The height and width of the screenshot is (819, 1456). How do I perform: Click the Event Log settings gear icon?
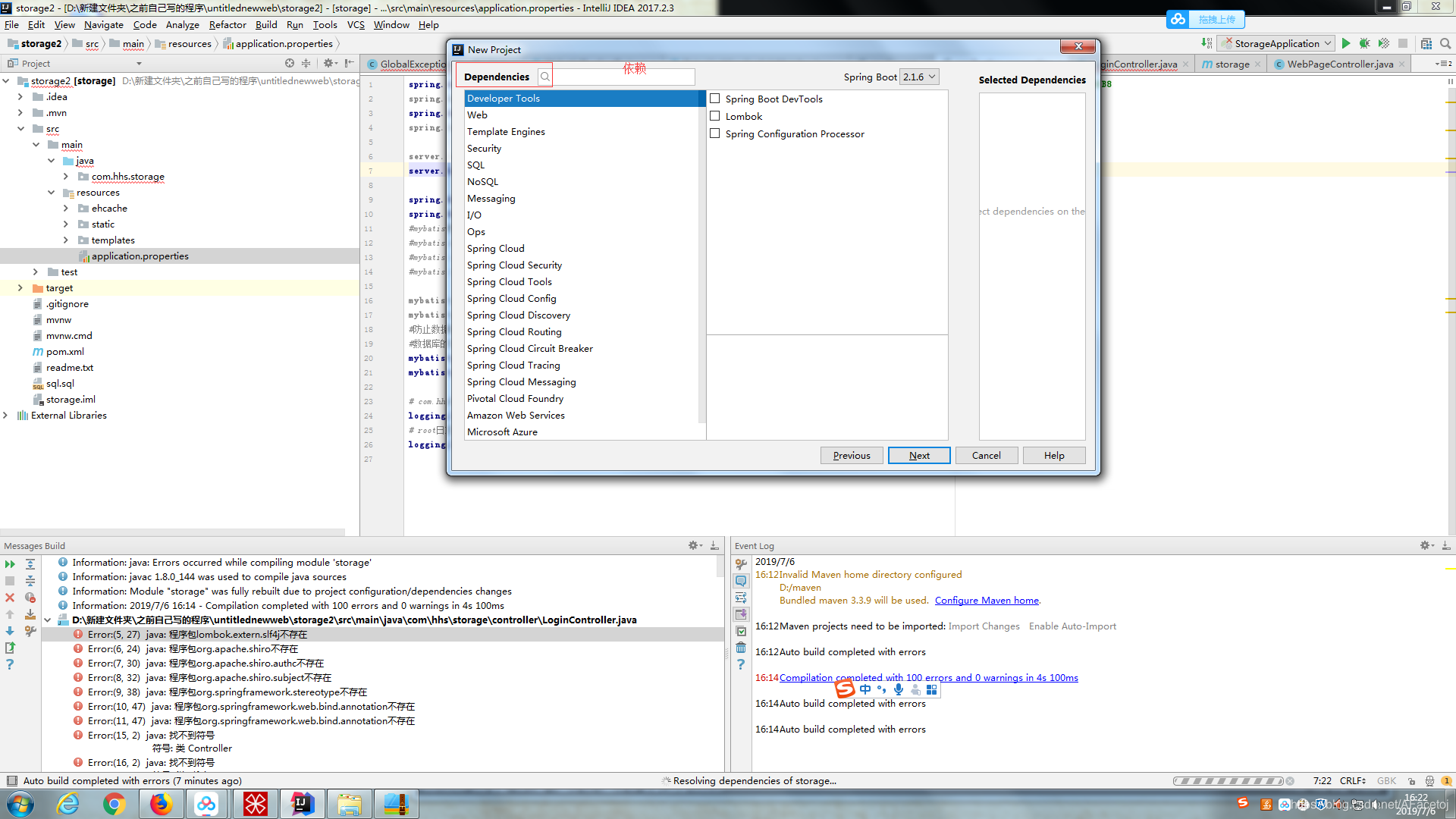[1425, 545]
